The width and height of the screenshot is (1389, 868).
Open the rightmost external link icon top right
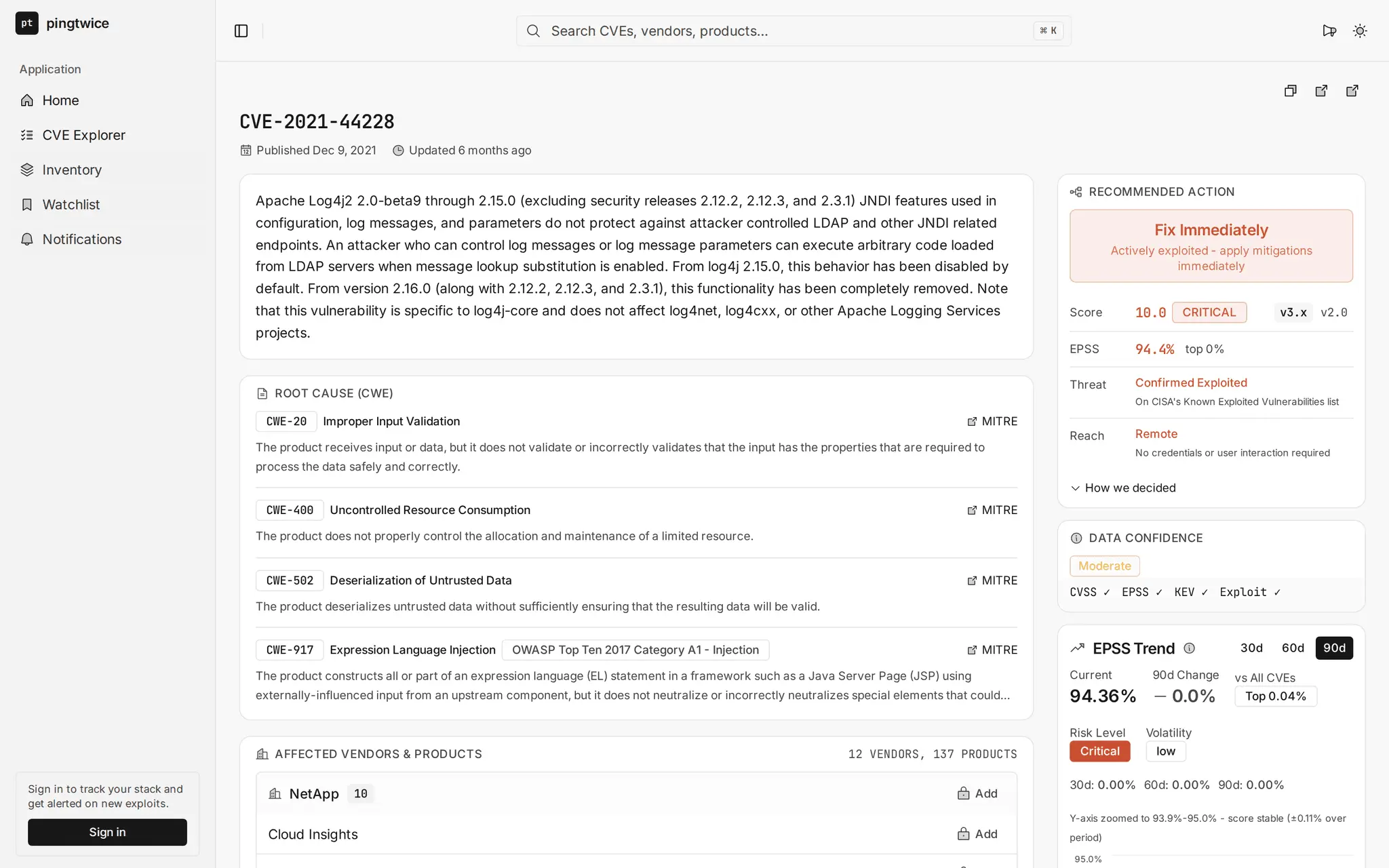coord(1352,91)
